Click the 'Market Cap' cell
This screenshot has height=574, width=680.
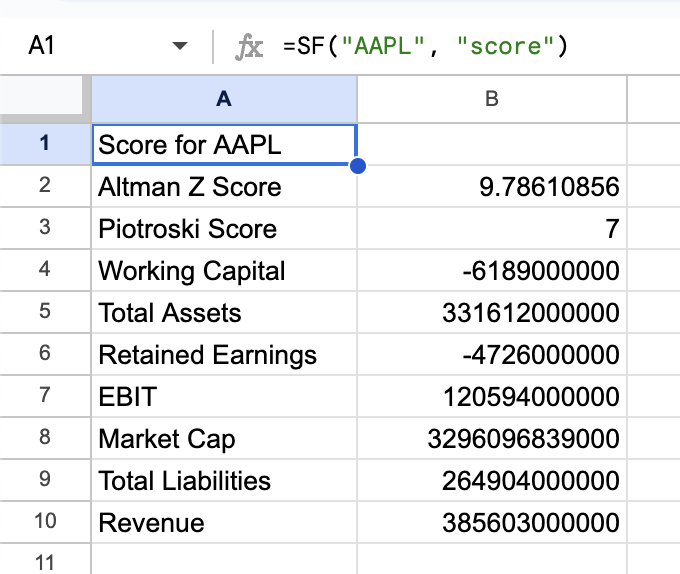point(224,439)
